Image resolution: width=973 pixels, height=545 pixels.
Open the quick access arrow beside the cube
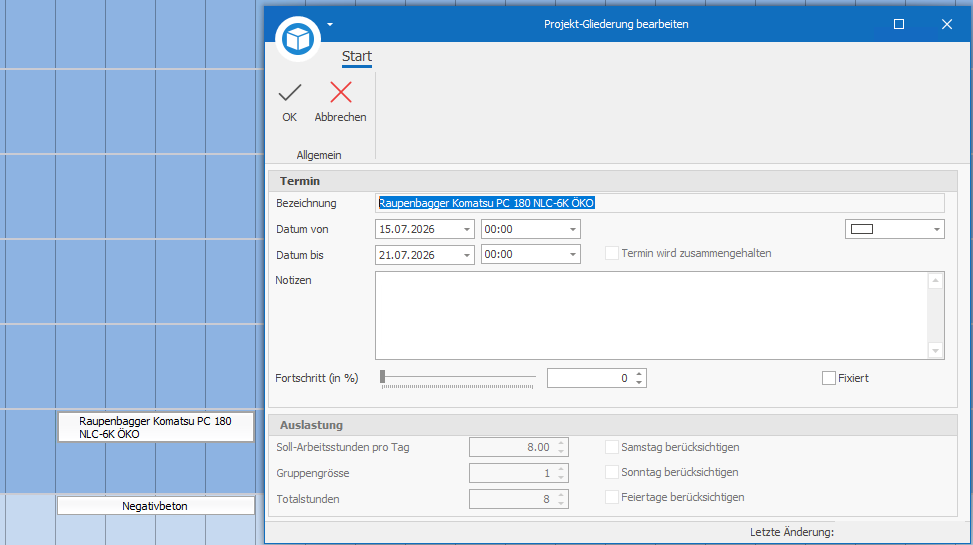(330, 25)
